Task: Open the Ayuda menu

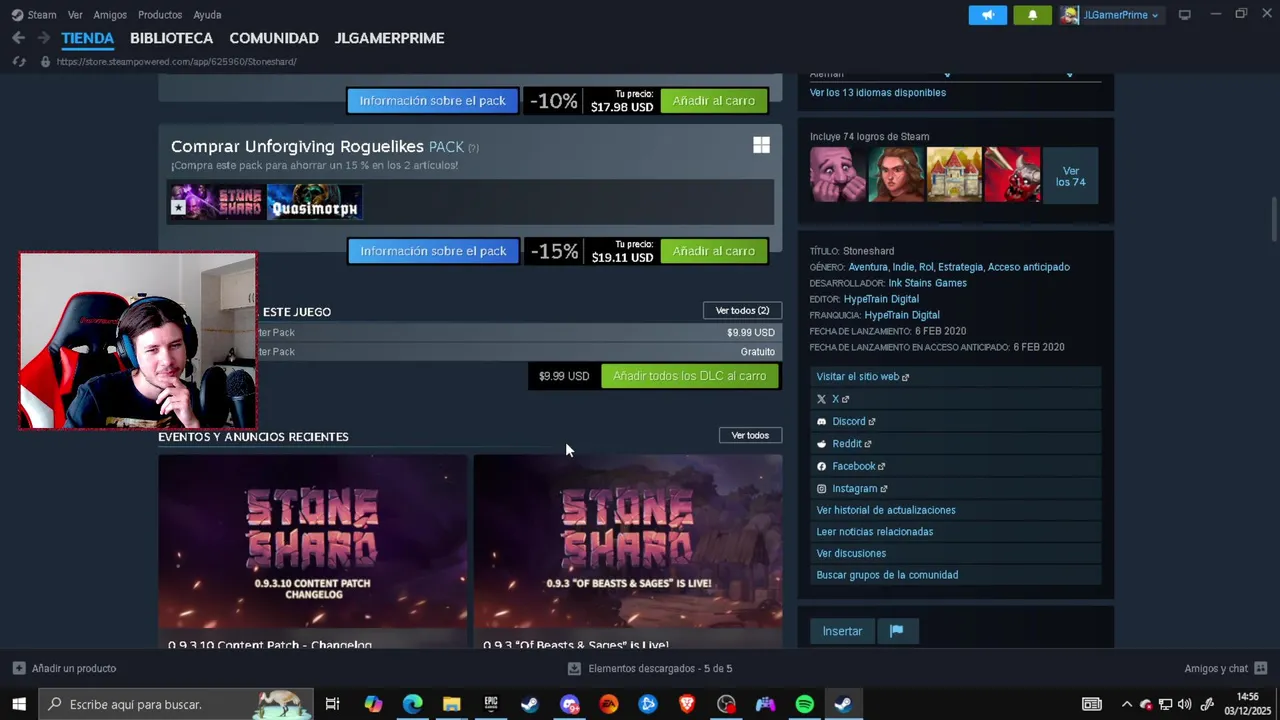Action: (207, 15)
